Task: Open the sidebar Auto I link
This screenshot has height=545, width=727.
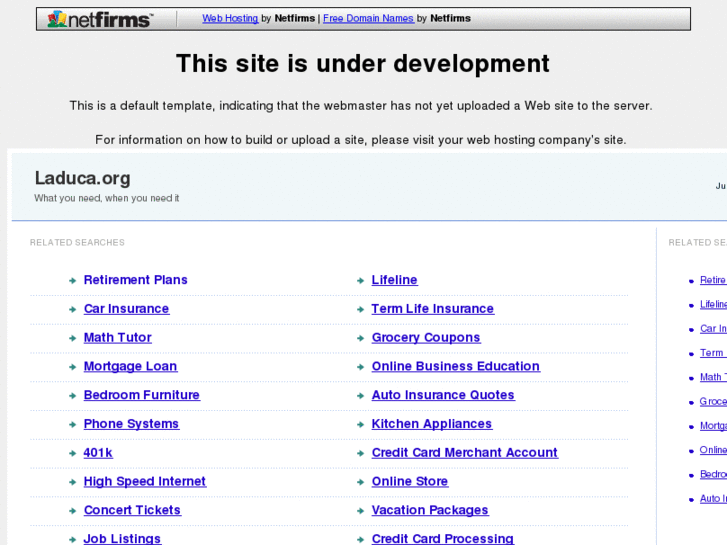Action: (713, 499)
